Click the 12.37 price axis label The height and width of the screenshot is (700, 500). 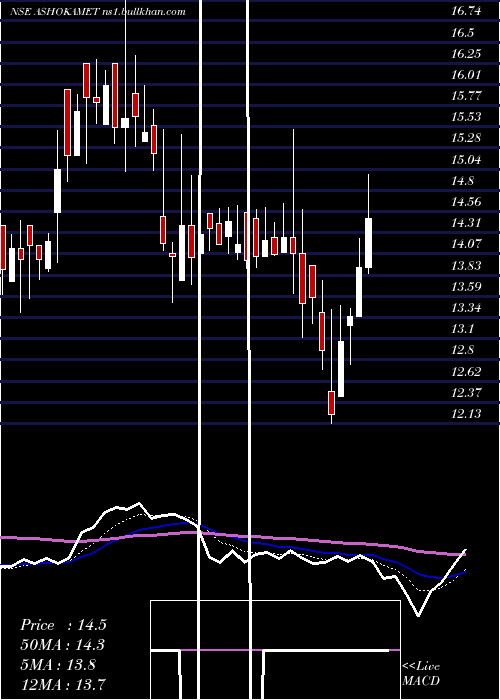point(466,393)
